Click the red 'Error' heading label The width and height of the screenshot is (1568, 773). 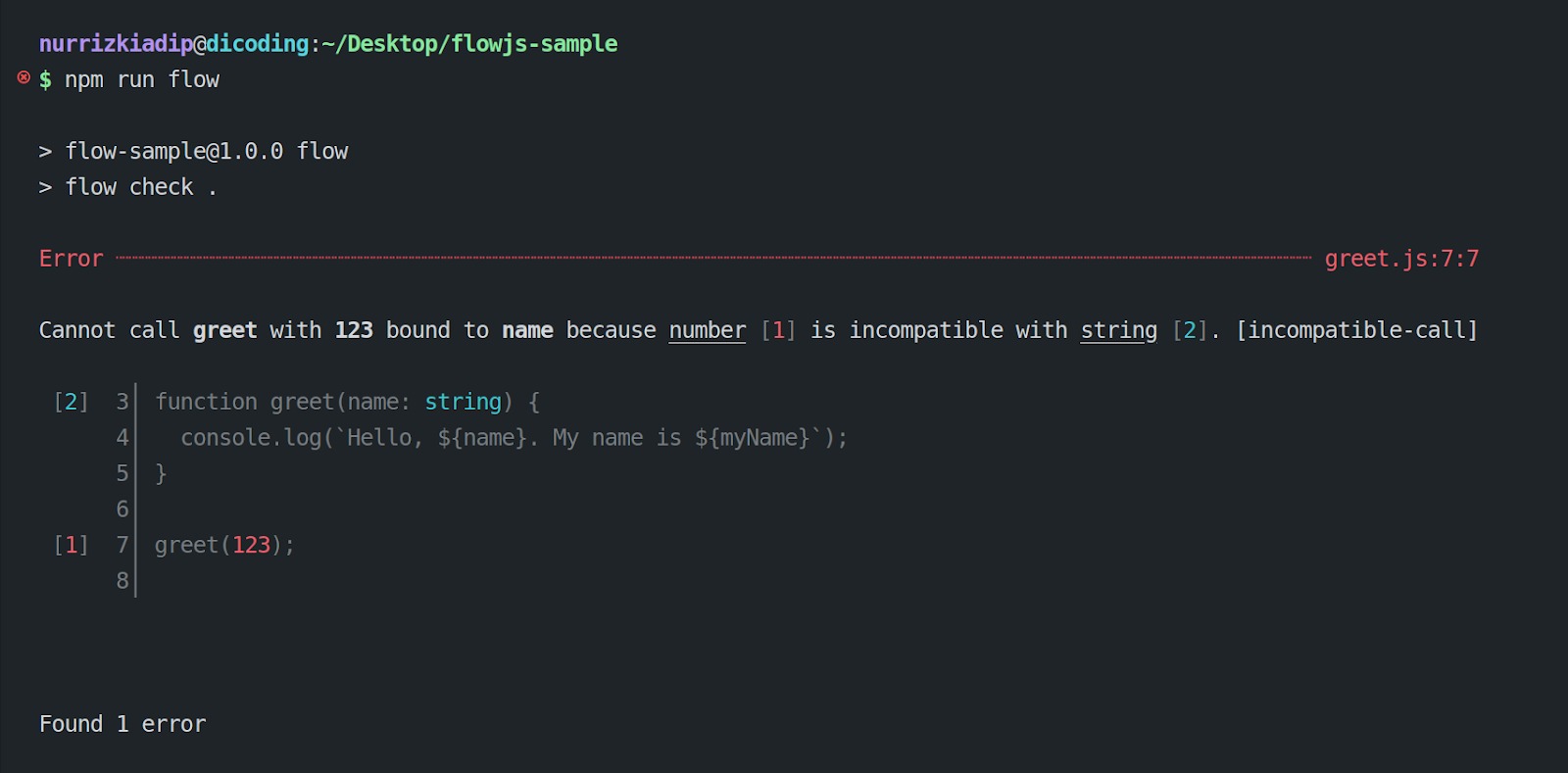pyautogui.click(x=71, y=259)
